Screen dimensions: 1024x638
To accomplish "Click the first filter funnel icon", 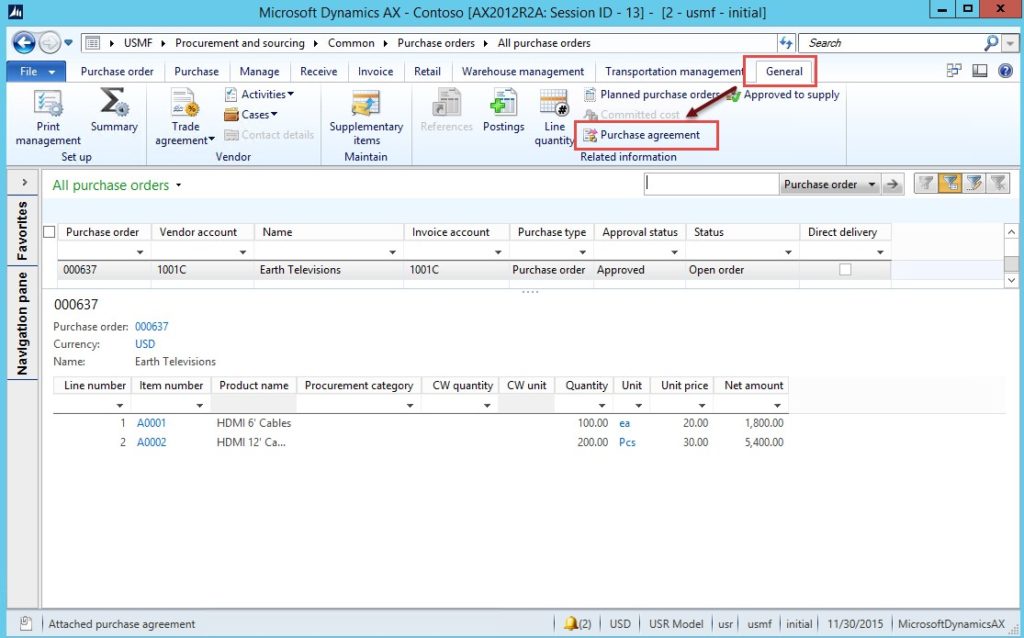I will [x=925, y=184].
